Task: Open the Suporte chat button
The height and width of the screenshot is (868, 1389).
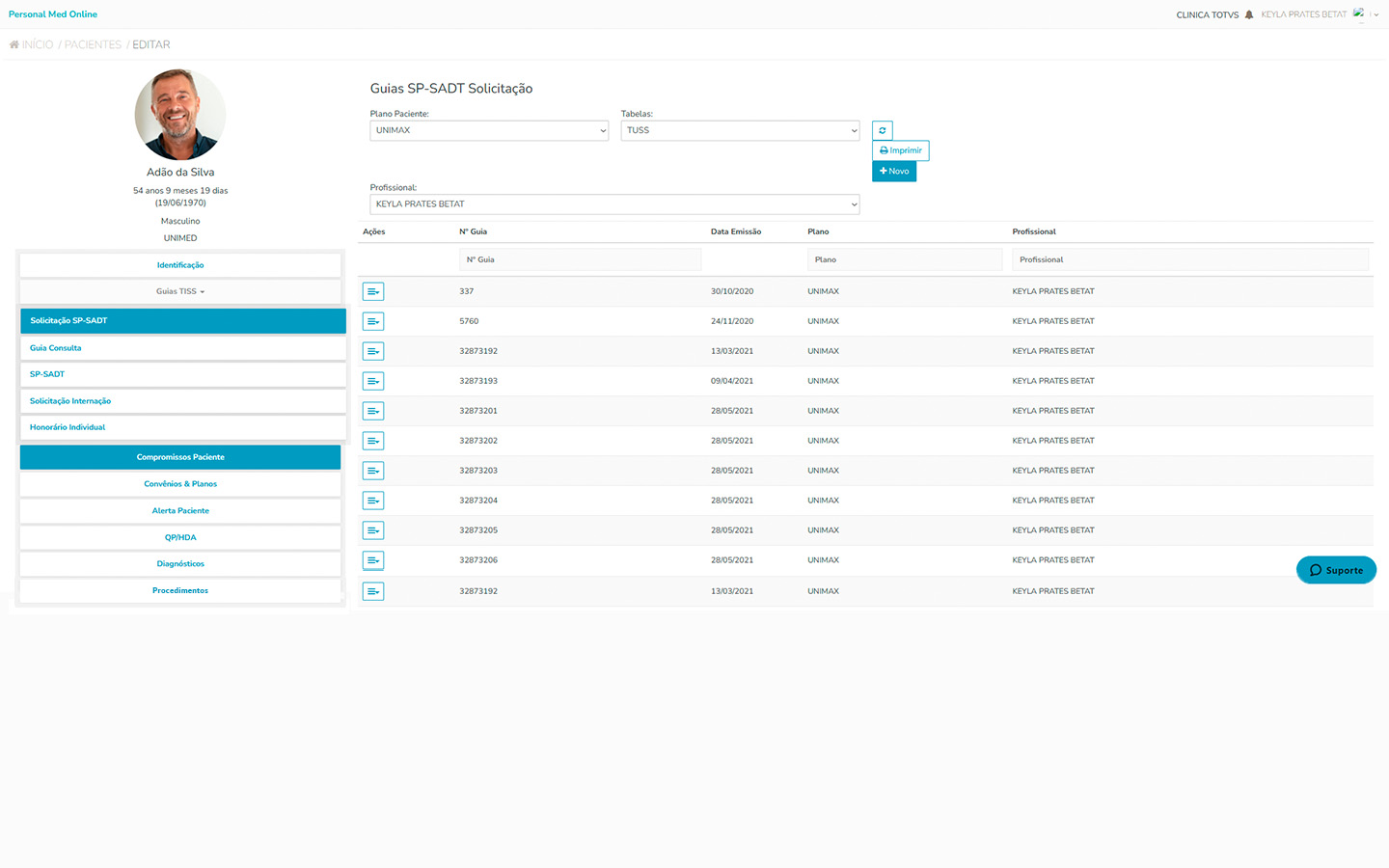Action: coord(1336,570)
